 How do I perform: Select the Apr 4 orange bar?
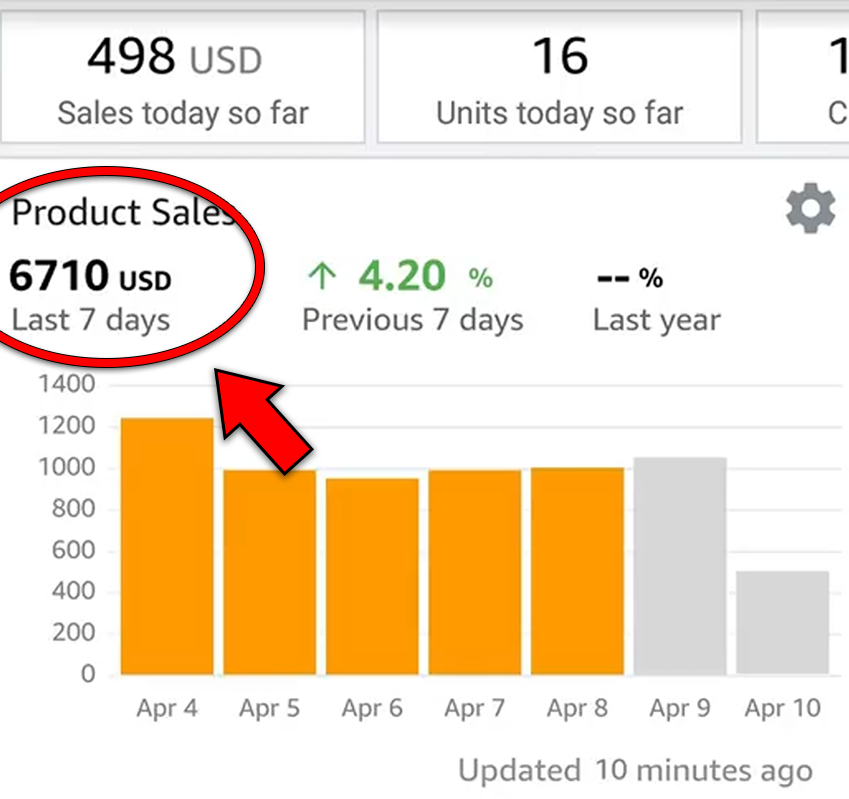(x=167, y=546)
